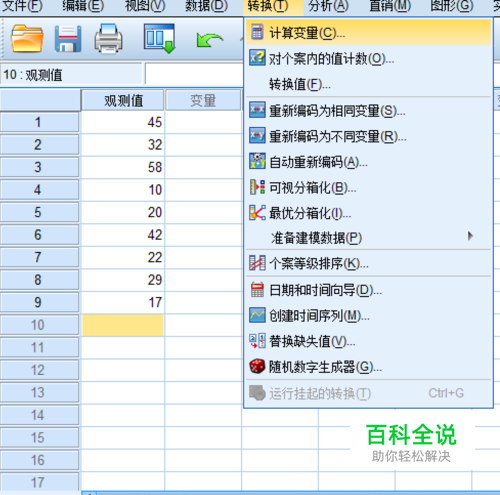Click the icon beside 对个案内的值计数
The height and width of the screenshot is (495, 500).
pos(257,58)
